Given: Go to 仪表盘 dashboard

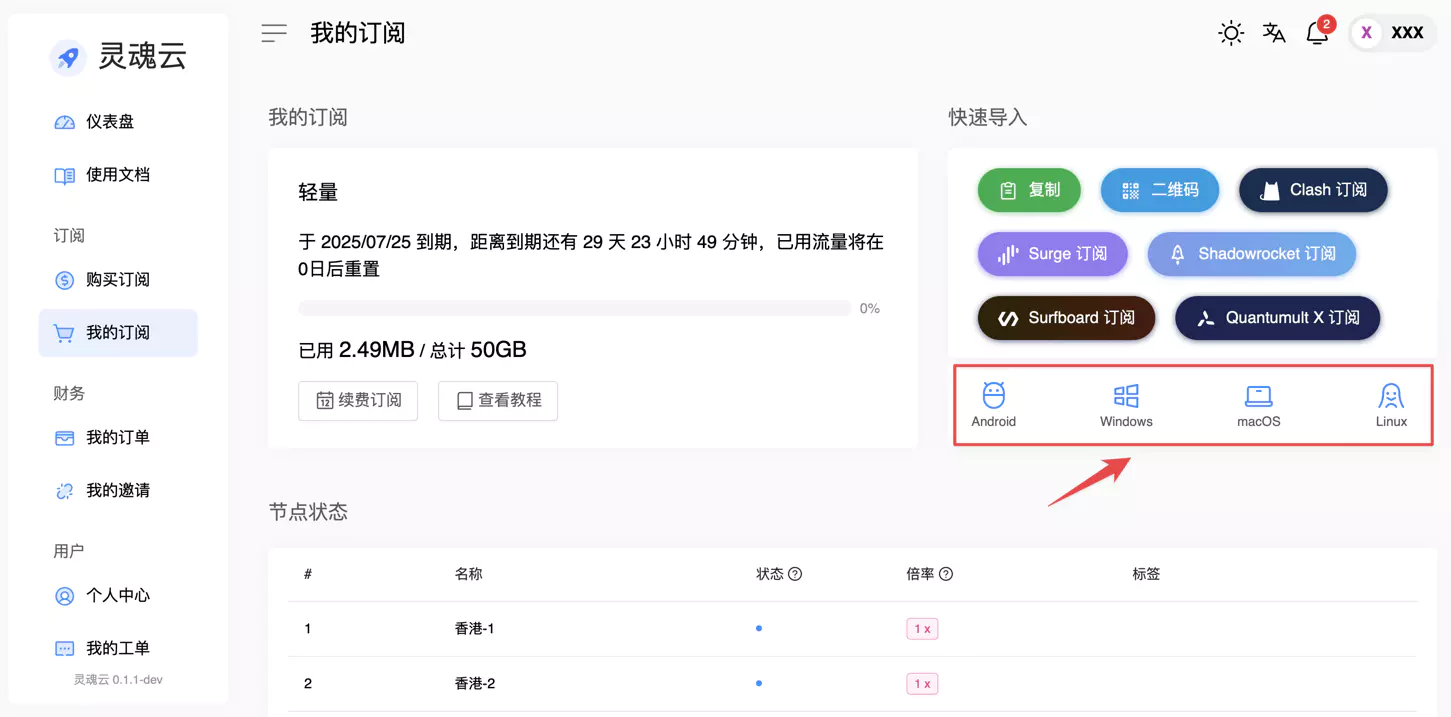Looking at the screenshot, I should pyautogui.click(x=118, y=122).
